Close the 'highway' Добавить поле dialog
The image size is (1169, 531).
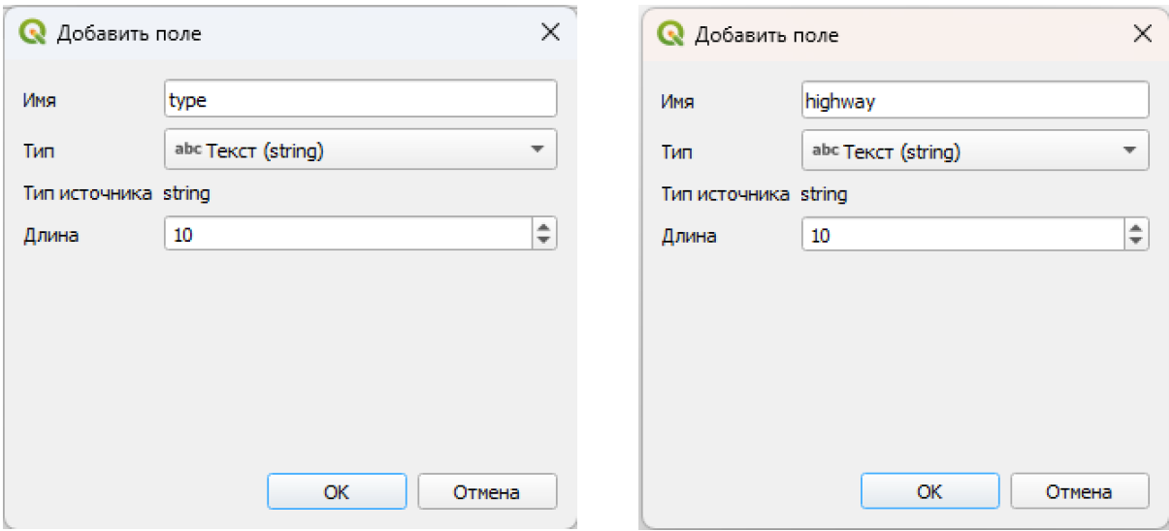click(x=1142, y=34)
